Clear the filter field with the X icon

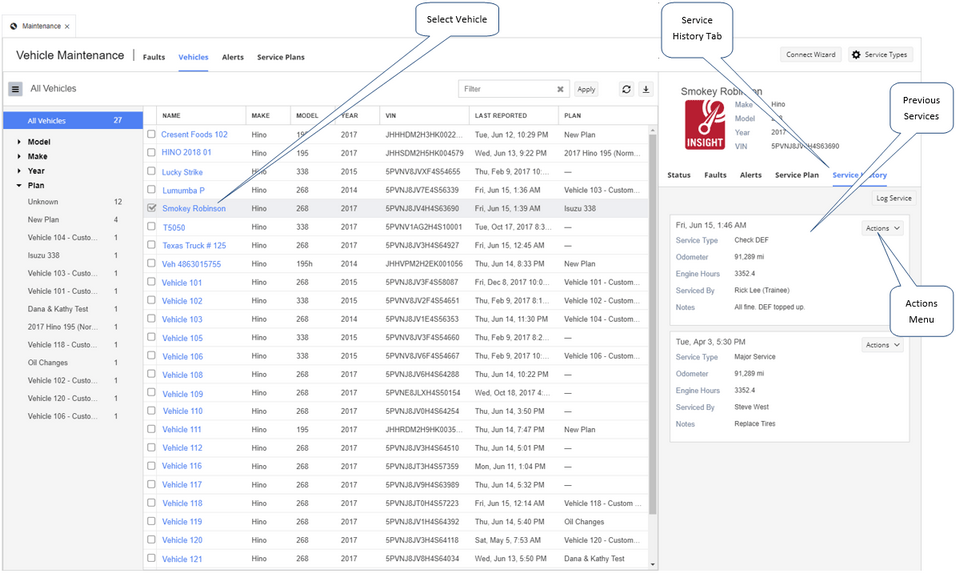click(x=560, y=89)
